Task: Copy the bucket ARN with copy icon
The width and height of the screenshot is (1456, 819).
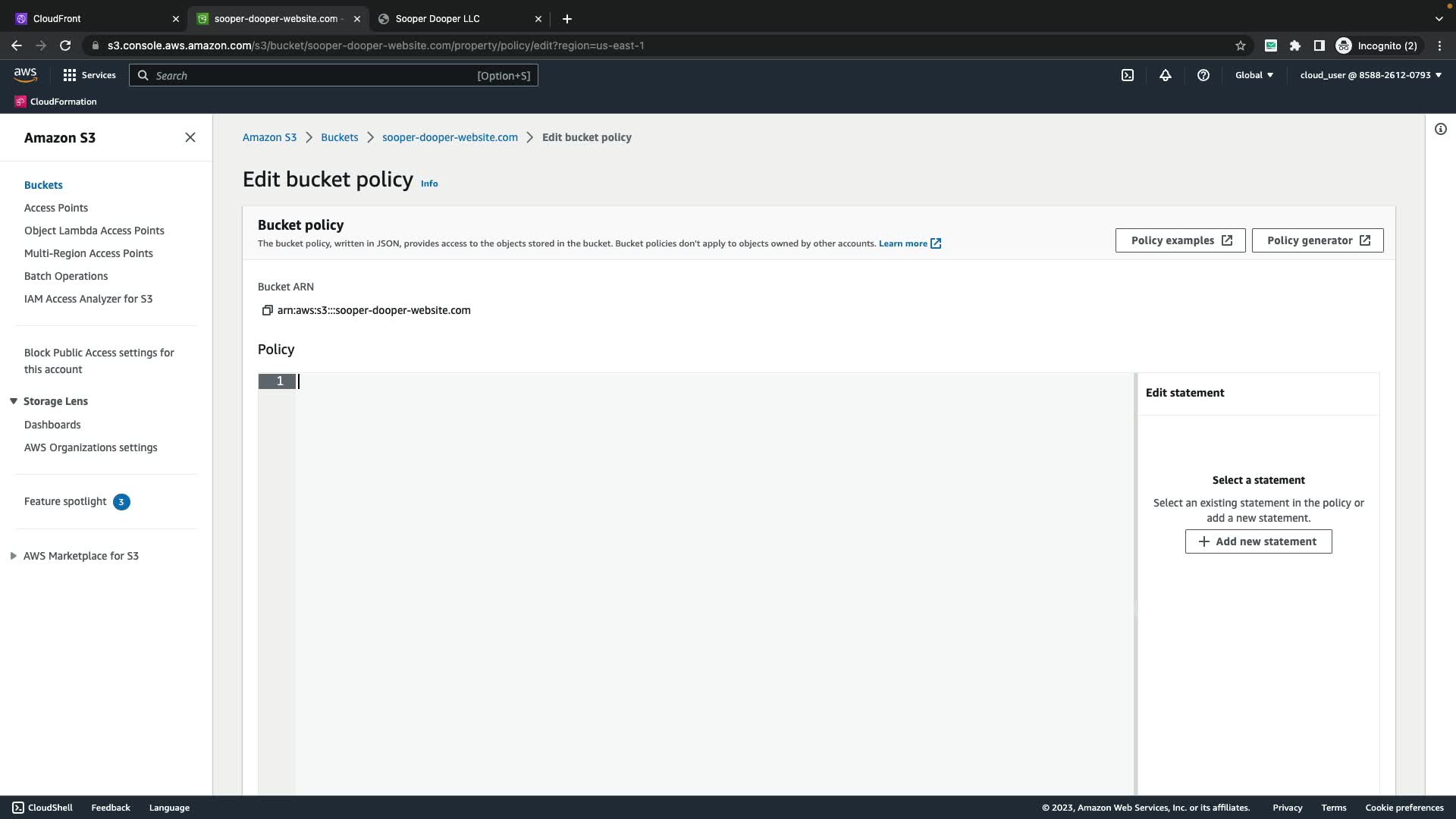Action: click(267, 310)
